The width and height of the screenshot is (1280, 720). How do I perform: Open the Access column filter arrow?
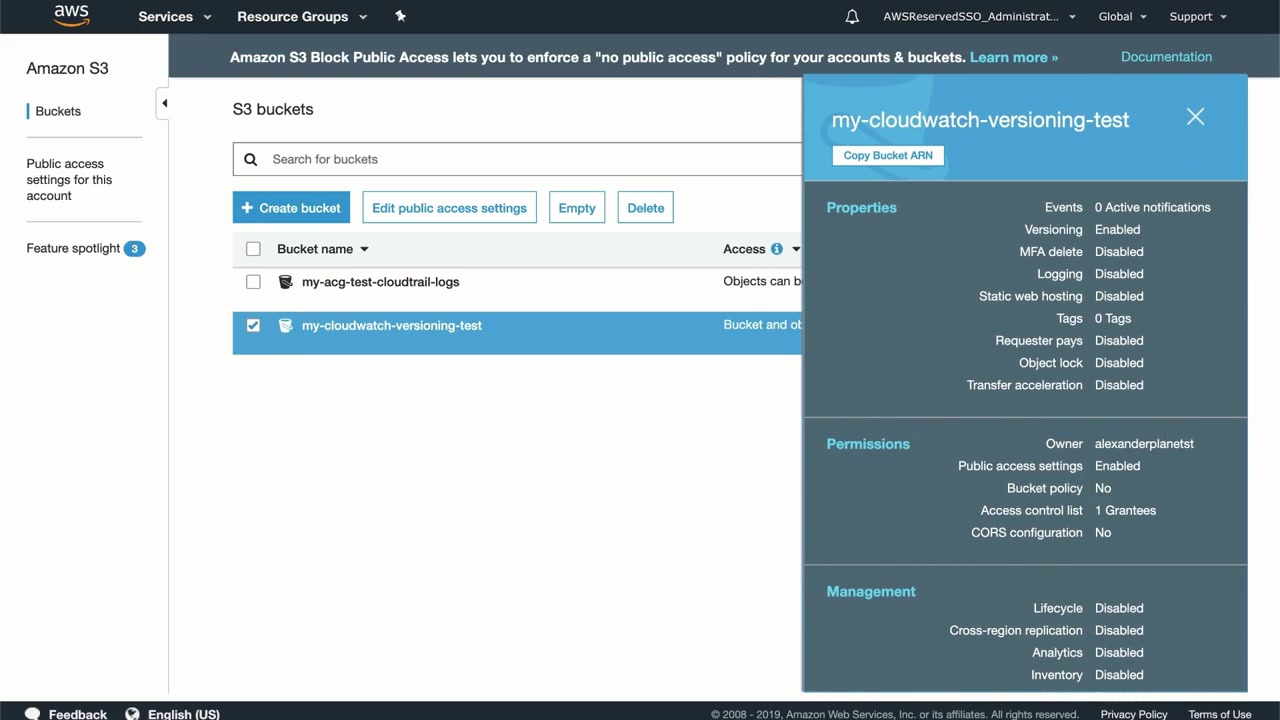[796, 249]
